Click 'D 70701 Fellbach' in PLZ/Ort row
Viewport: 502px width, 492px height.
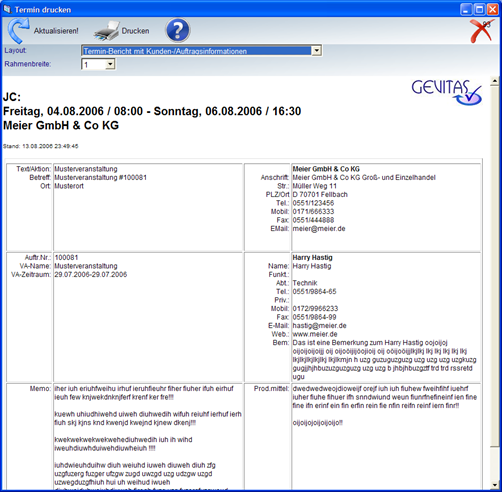(x=320, y=194)
